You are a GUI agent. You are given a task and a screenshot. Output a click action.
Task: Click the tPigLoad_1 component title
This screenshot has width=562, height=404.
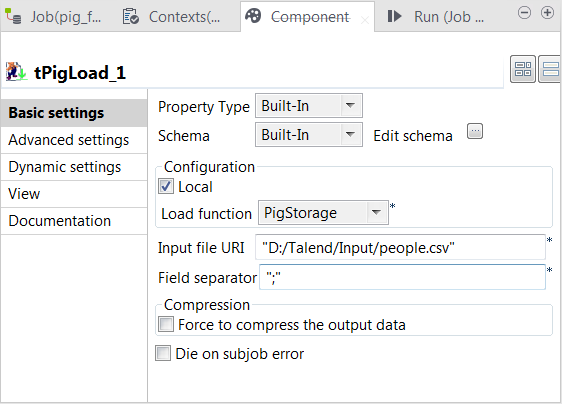[80, 73]
